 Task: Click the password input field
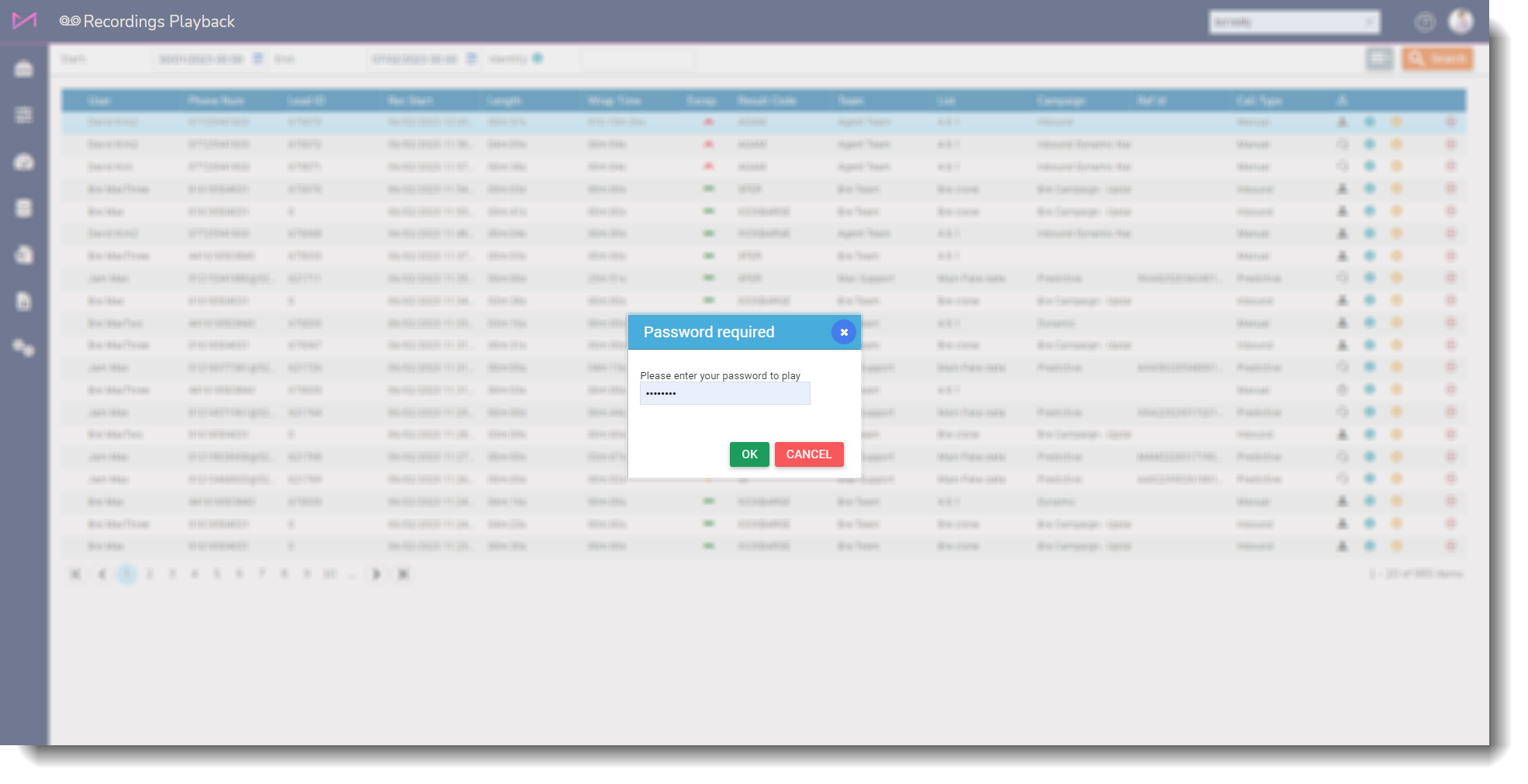tap(724, 393)
